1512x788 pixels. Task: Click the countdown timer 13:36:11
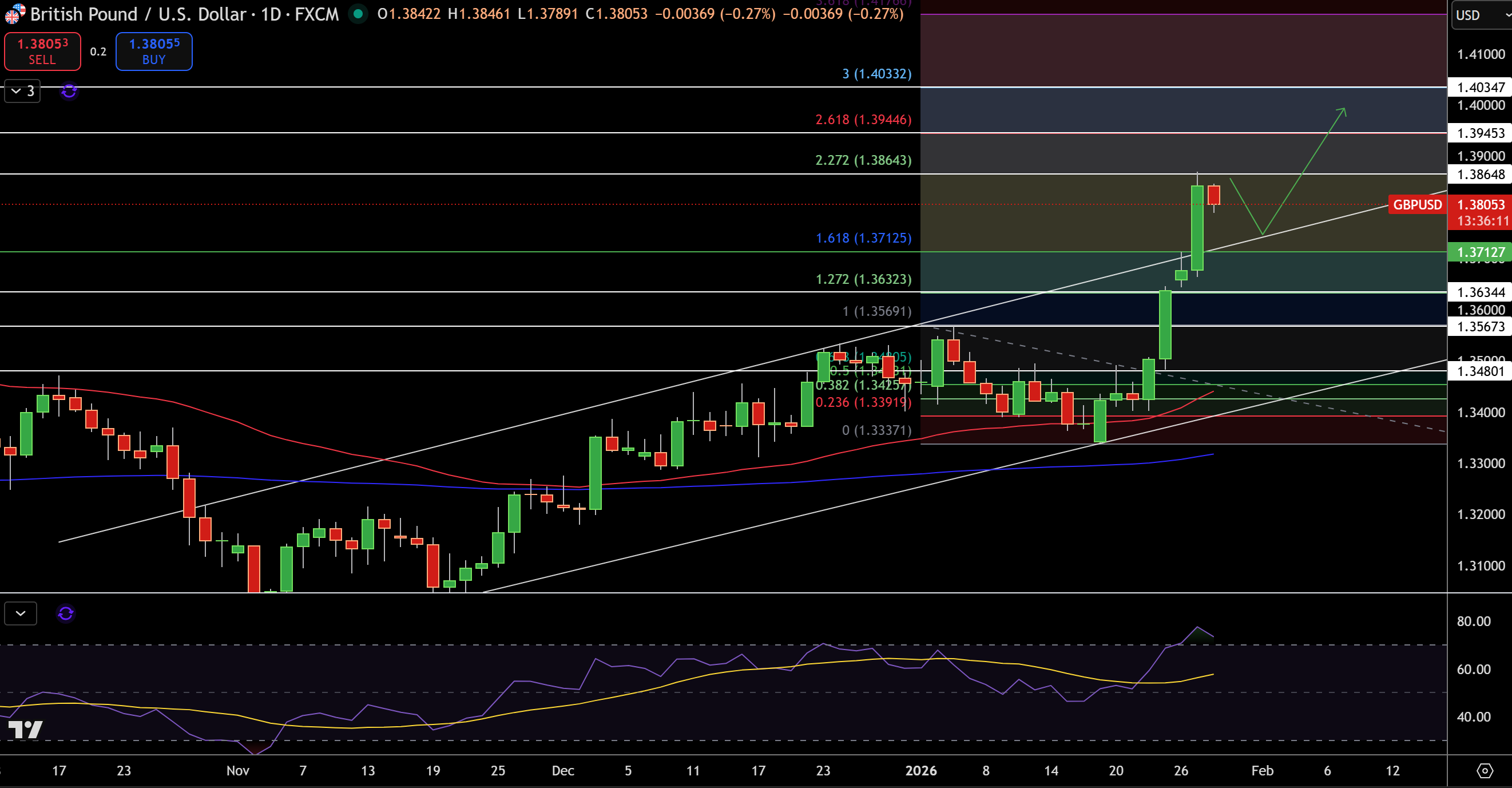(1483, 221)
